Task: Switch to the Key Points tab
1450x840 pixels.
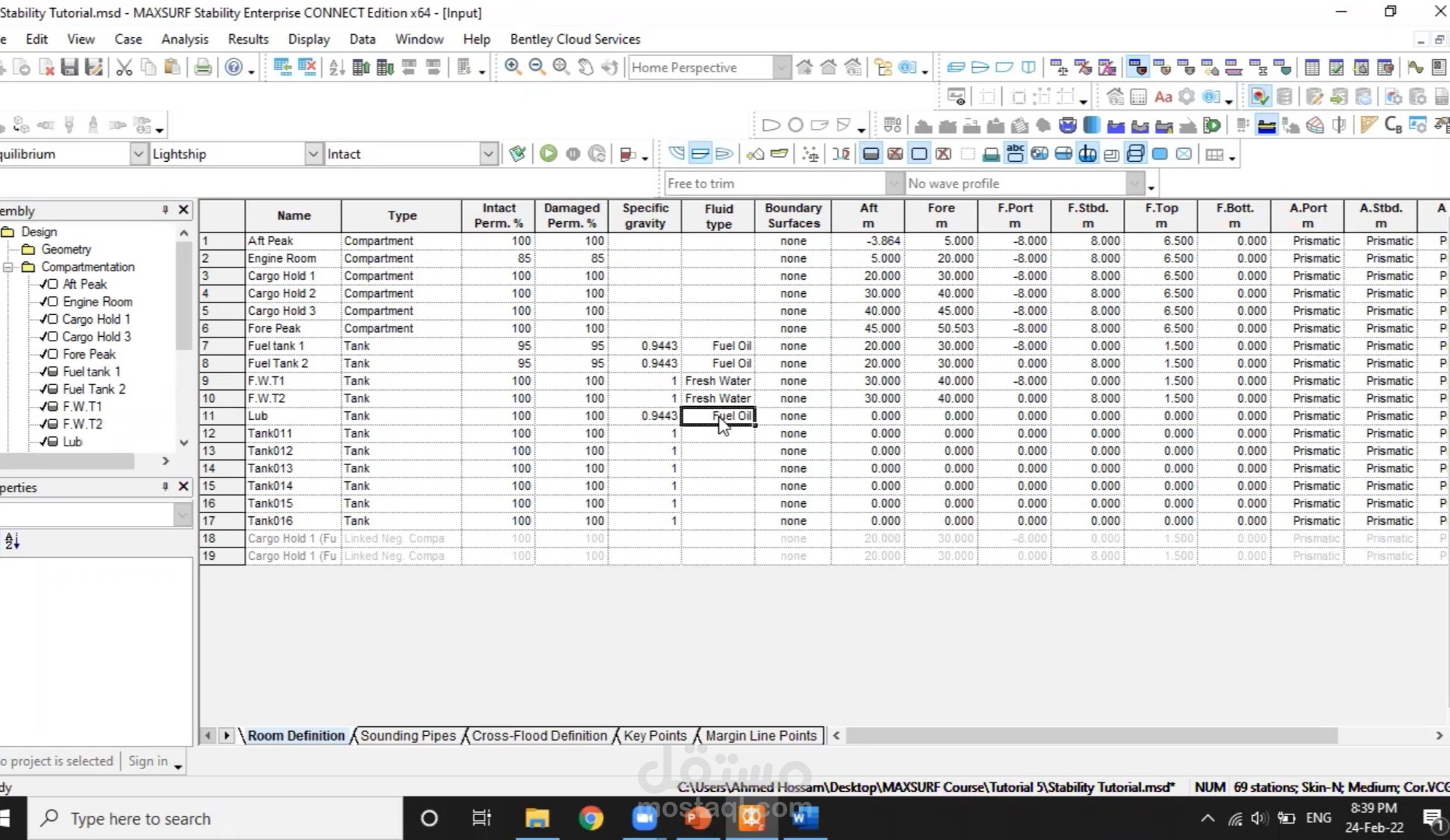Action: tap(655, 736)
